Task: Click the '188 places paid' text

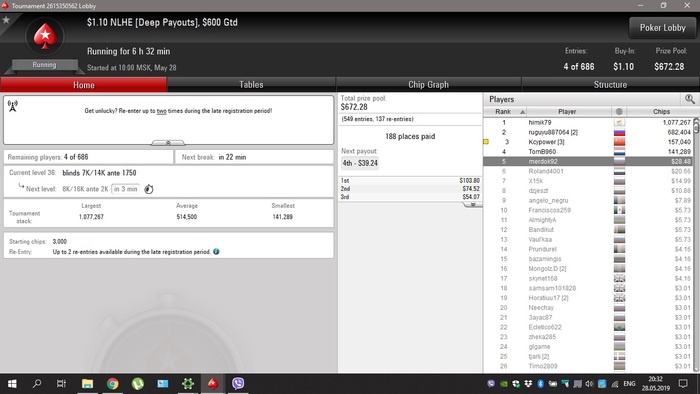Action: [410, 137]
